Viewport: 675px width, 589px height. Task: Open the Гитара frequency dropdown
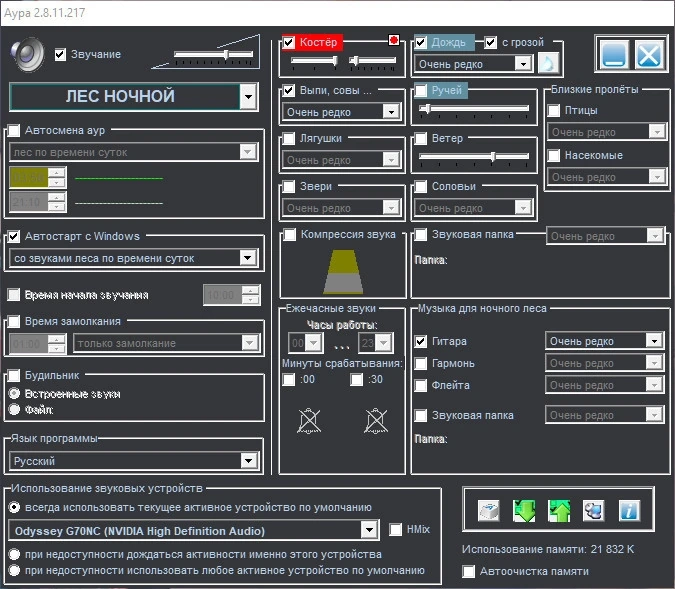654,341
